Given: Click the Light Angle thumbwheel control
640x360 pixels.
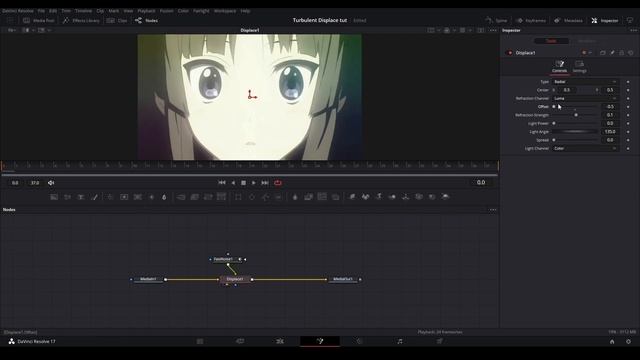Looking at the screenshot, I should click(576, 132).
